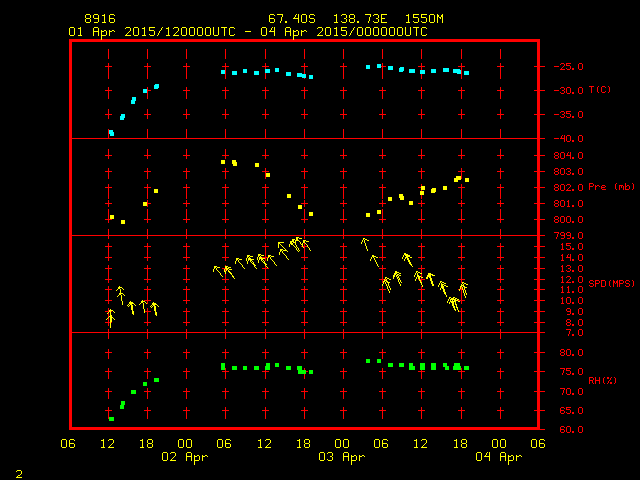Click the lowest cyan temperature data point

pos(111,133)
